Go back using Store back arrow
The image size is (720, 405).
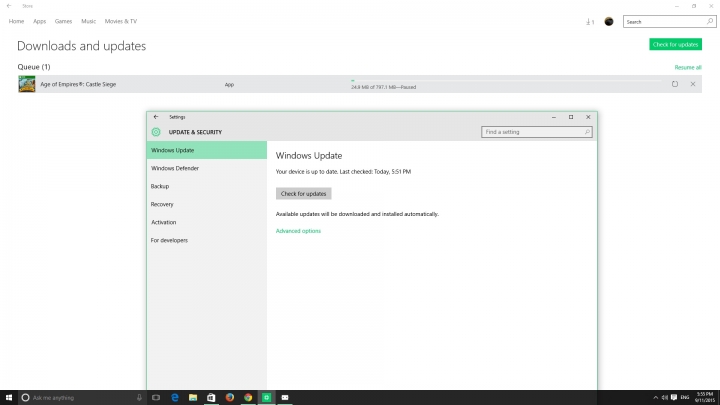click(x=9, y=6)
